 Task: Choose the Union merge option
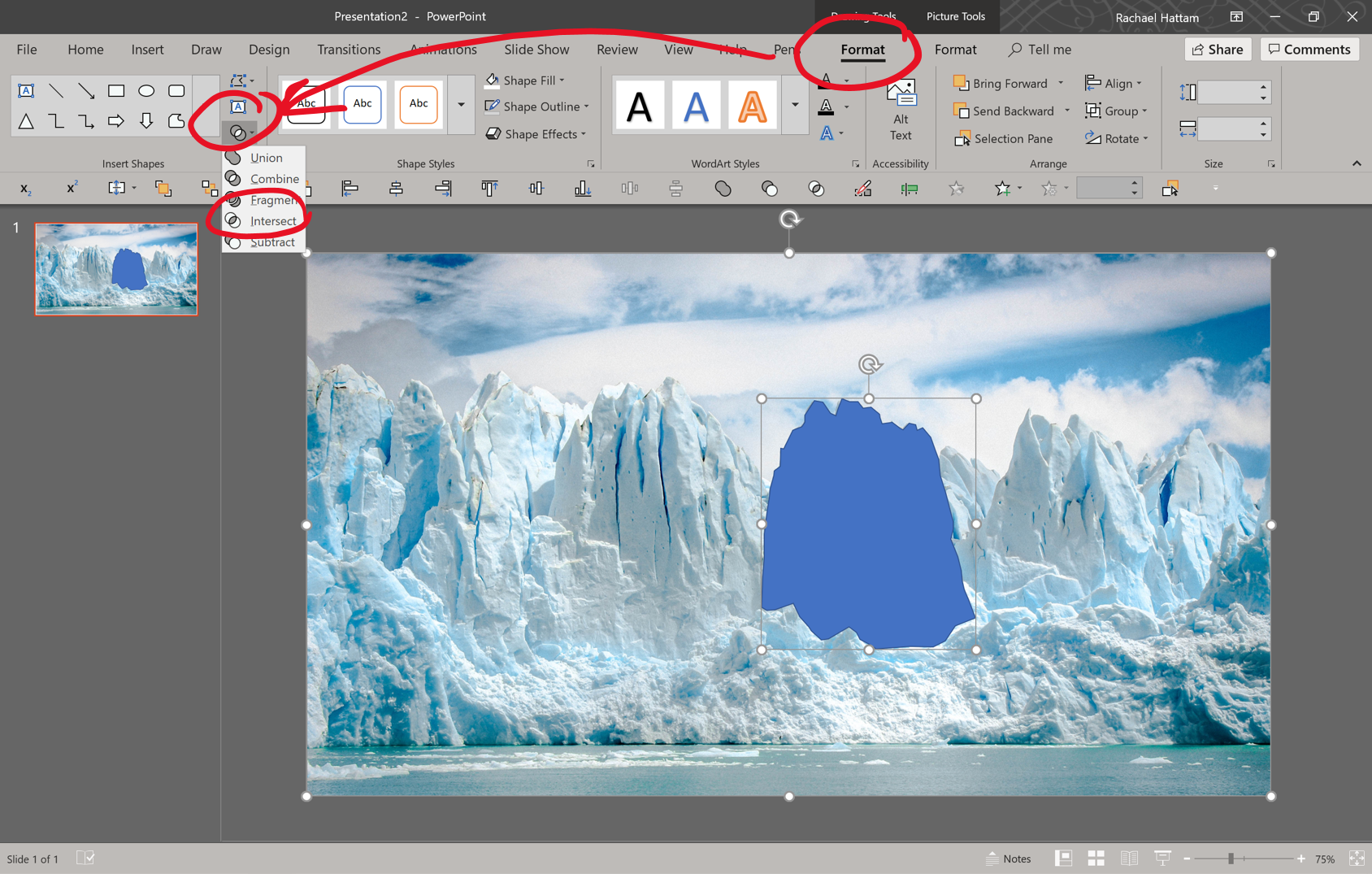click(266, 157)
